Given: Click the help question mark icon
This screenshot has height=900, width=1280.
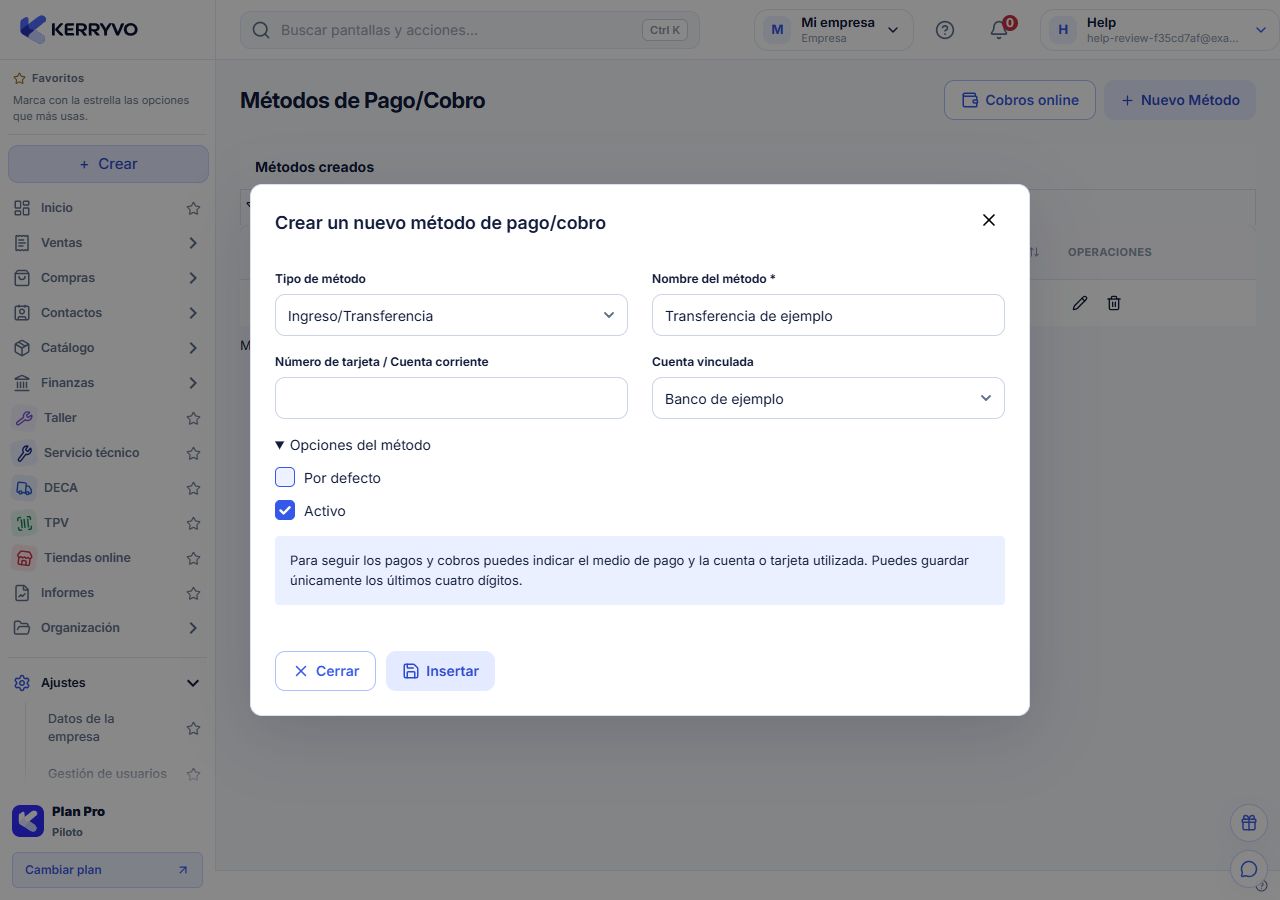Looking at the screenshot, I should click(x=945, y=30).
